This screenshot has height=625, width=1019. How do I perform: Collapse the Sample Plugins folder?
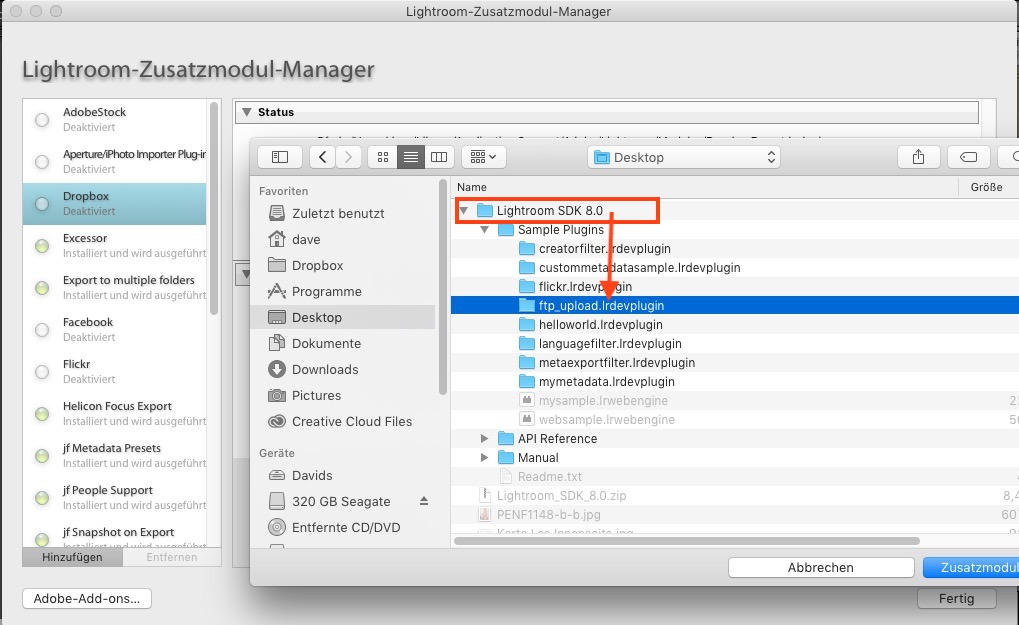(485, 229)
